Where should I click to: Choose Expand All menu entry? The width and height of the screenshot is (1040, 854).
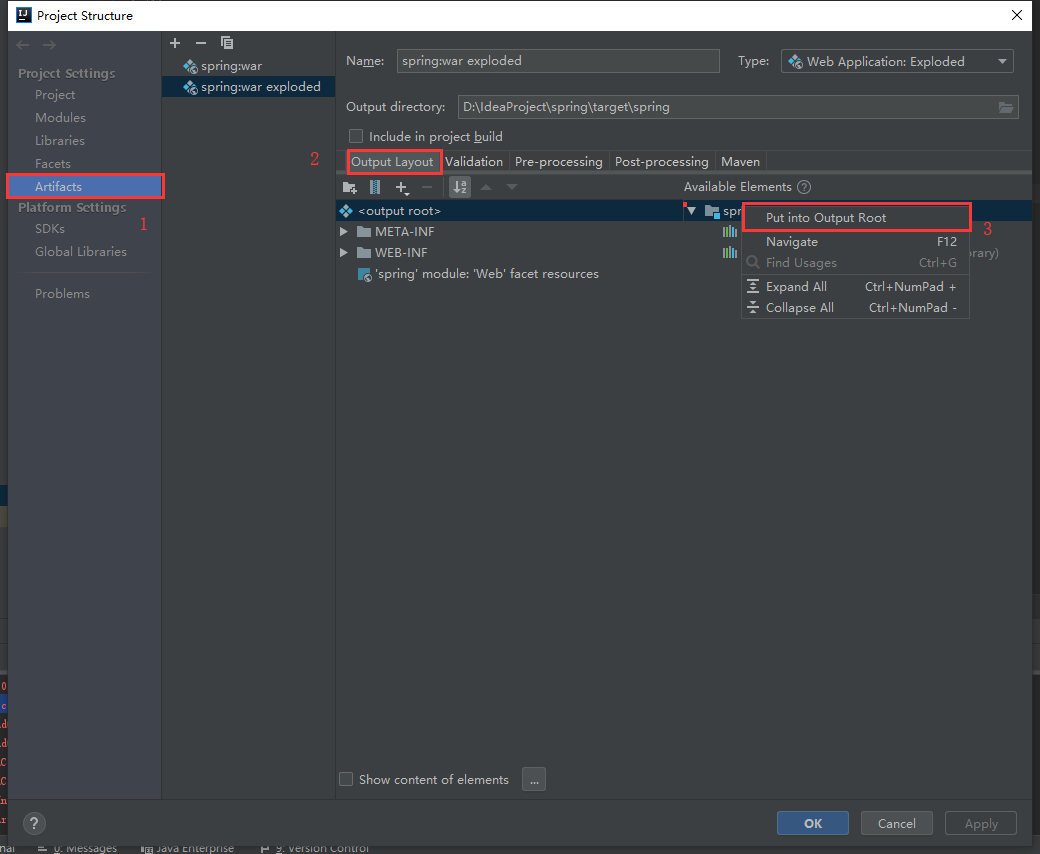coord(856,286)
